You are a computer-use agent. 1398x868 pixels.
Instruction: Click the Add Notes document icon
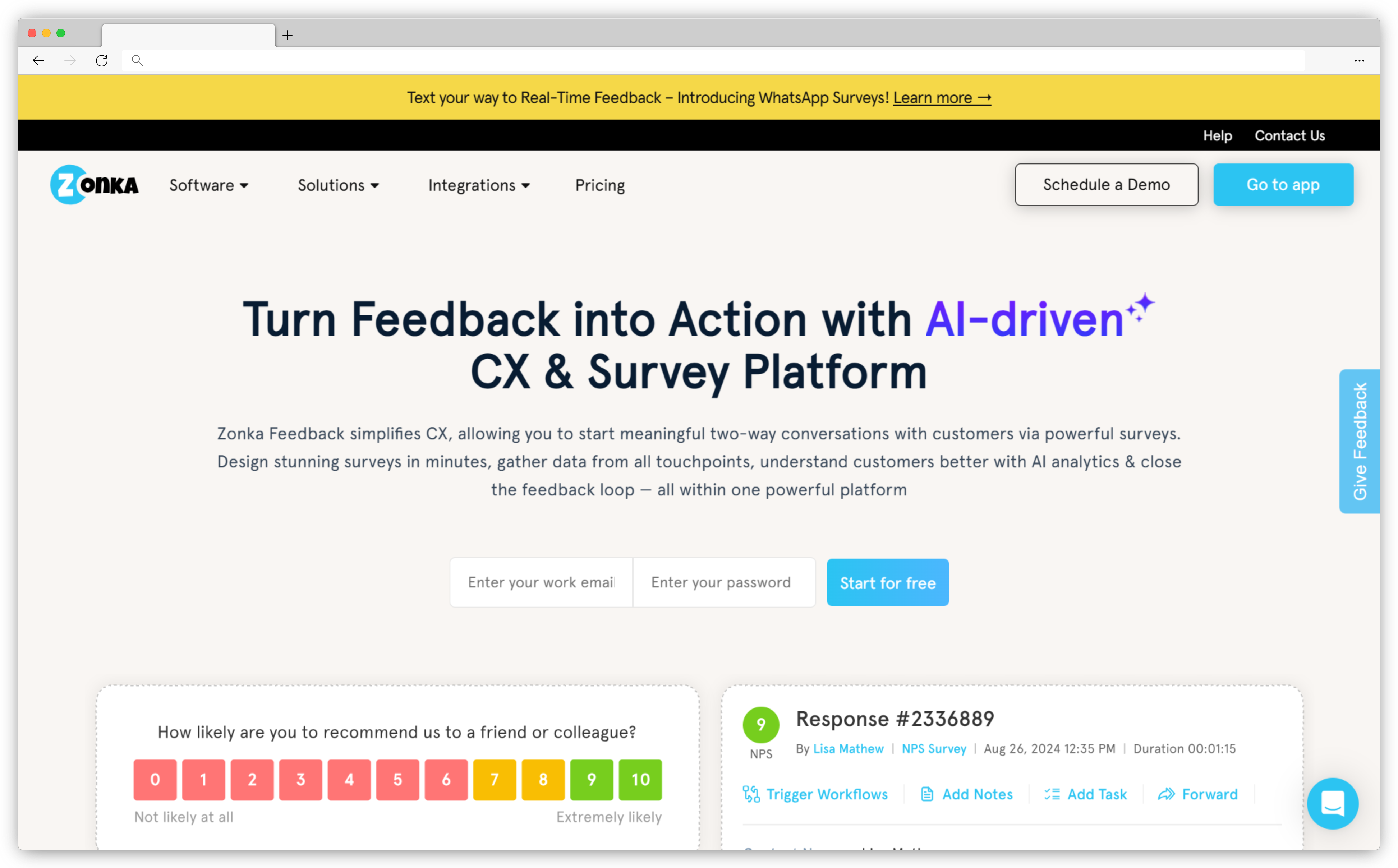click(x=926, y=794)
